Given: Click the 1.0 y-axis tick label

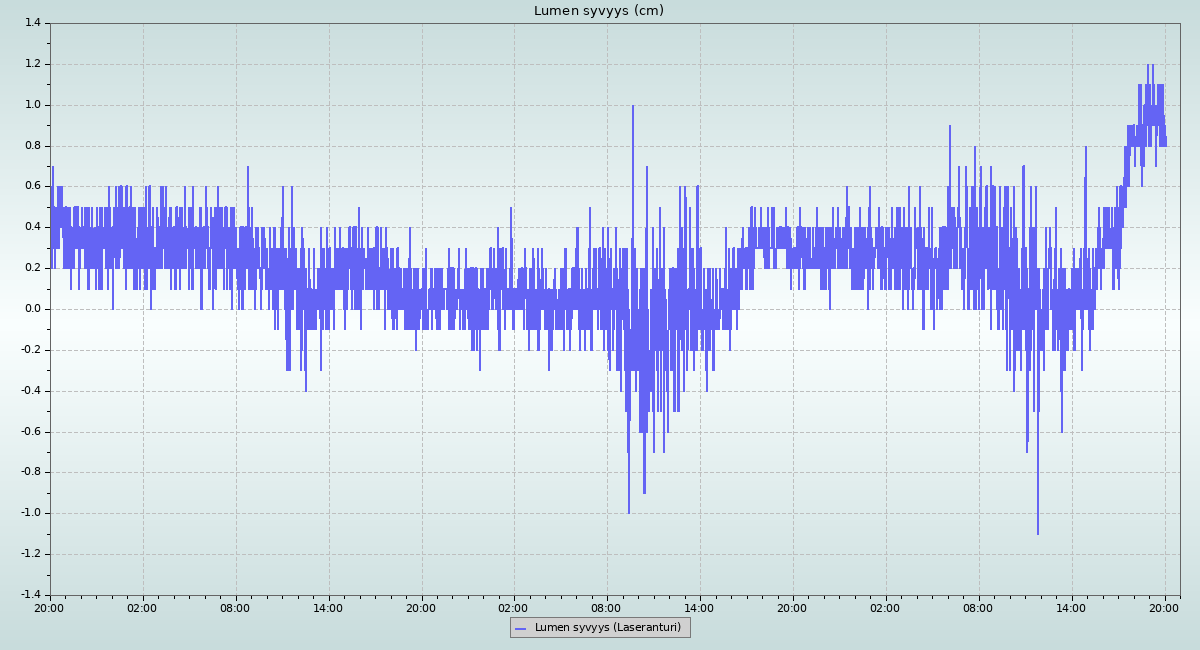Looking at the screenshot, I should point(31,105).
